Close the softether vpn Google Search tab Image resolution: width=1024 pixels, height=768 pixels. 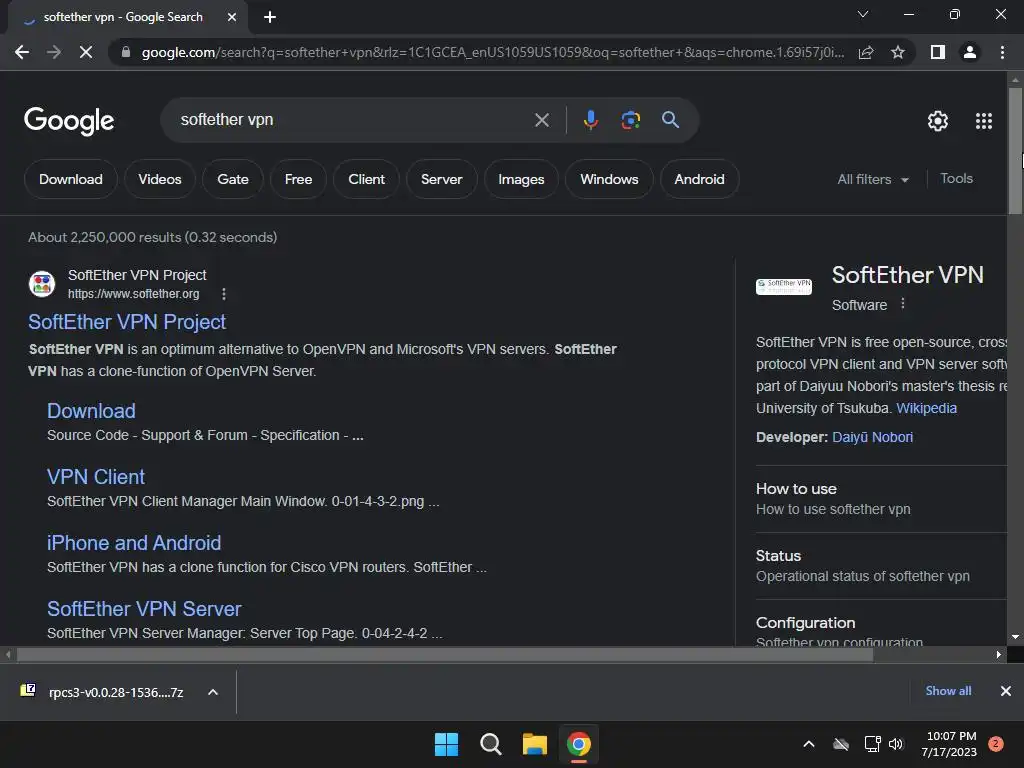tap(232, 17)
